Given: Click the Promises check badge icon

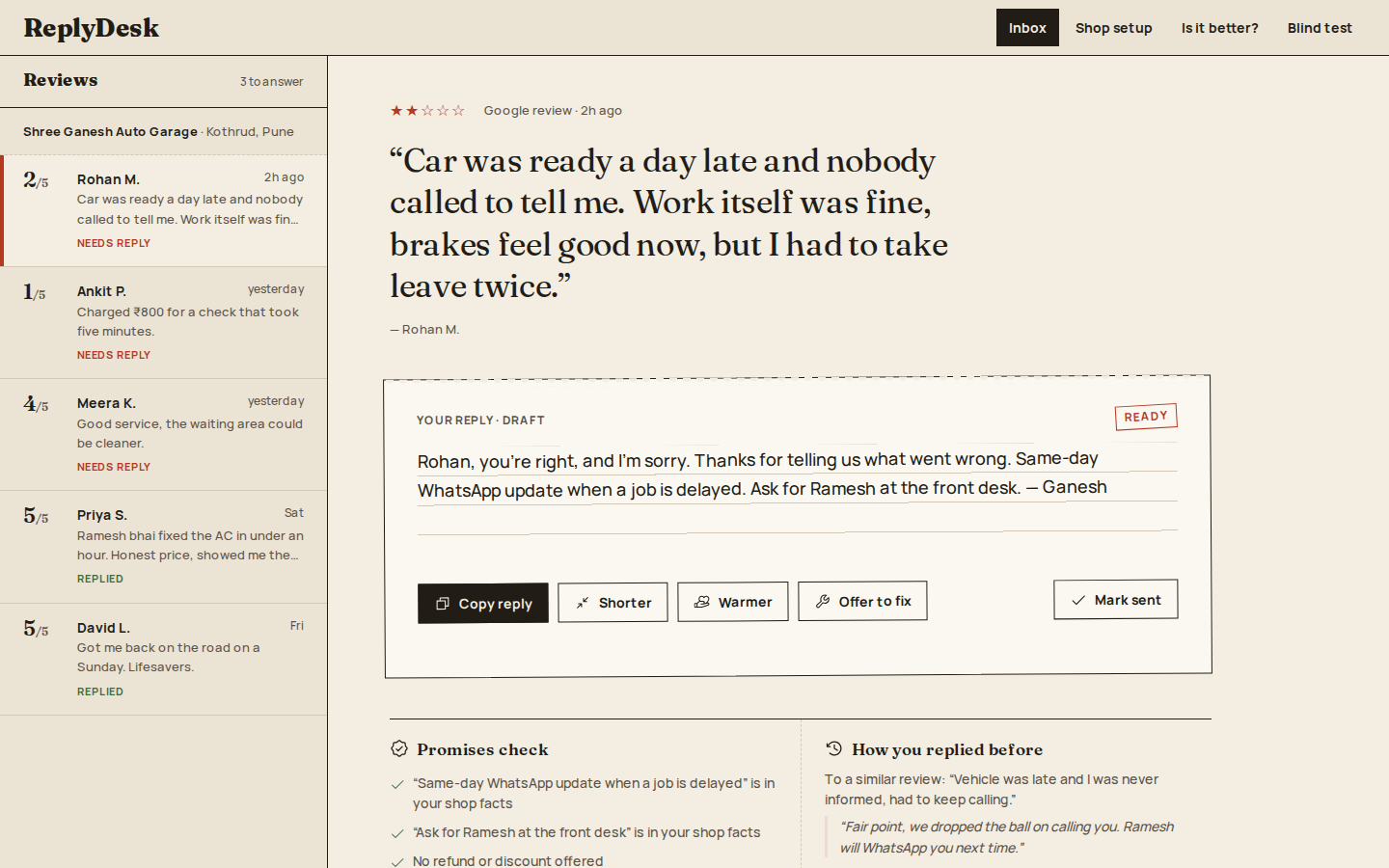Looking at the screenshot, I should coord(399,748).
